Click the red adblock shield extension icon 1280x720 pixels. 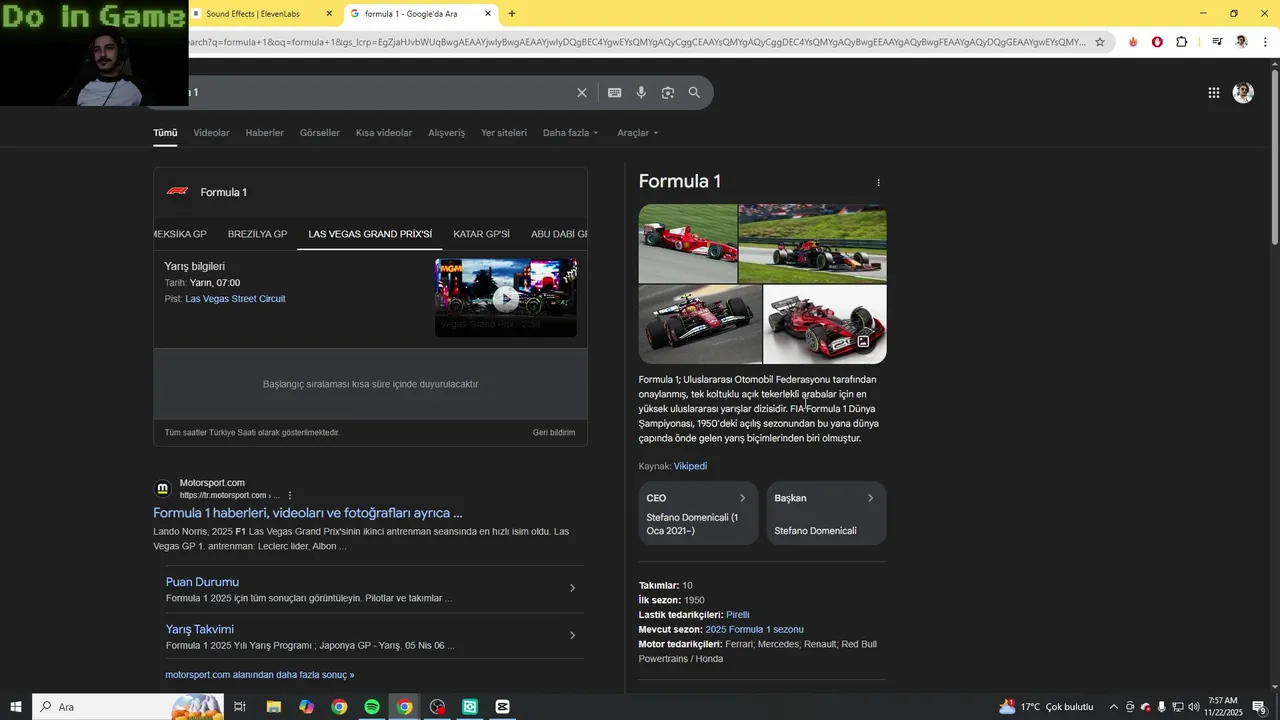point(1157,42)
